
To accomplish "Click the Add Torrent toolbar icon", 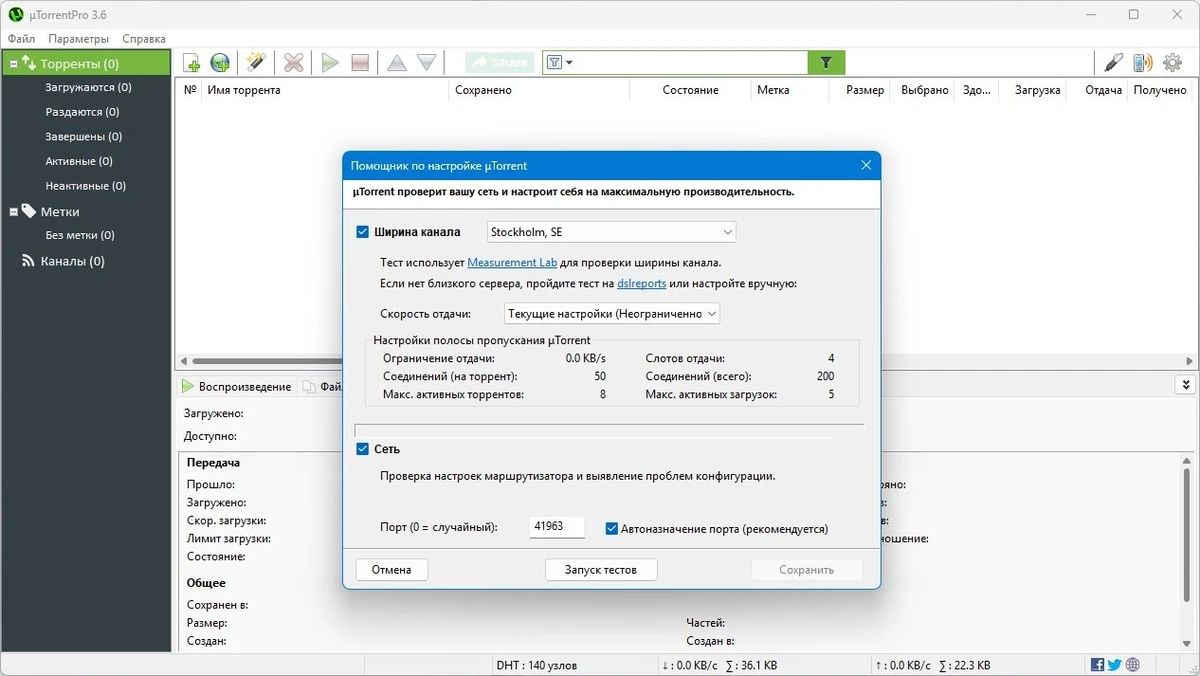I will click(x=192, y=63).
